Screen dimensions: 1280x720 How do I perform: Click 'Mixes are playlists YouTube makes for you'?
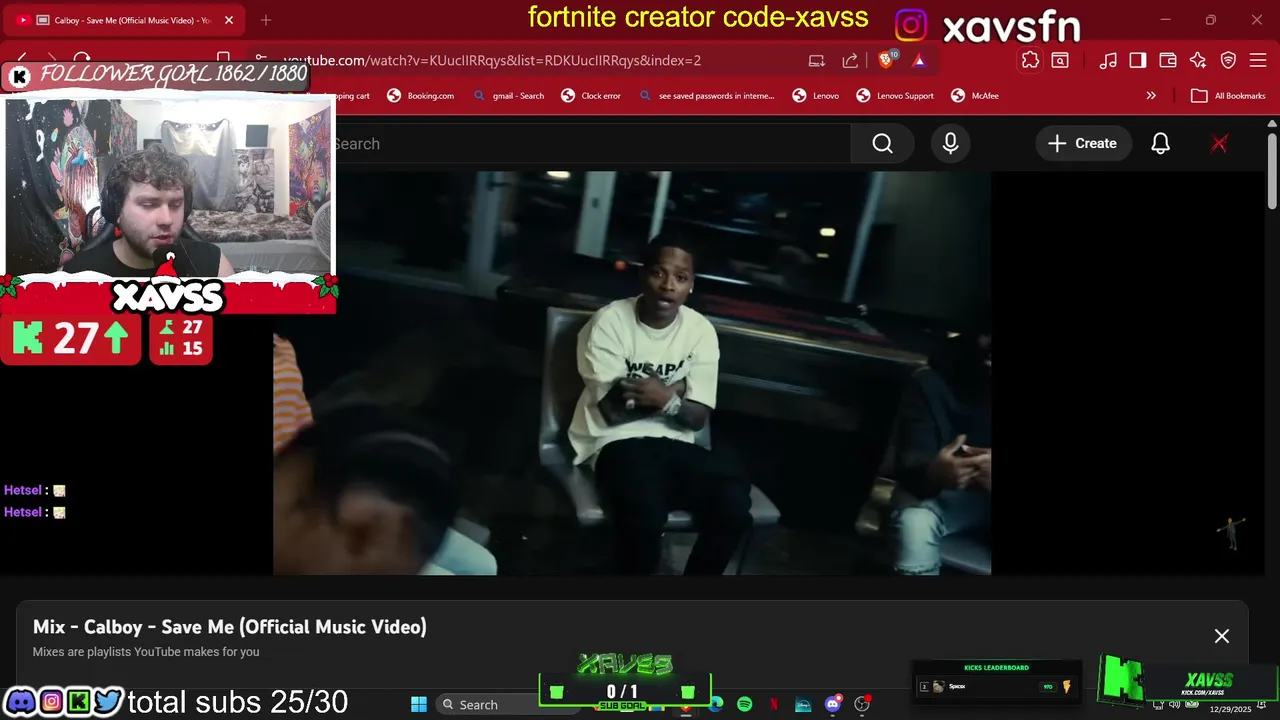(146, 652)
